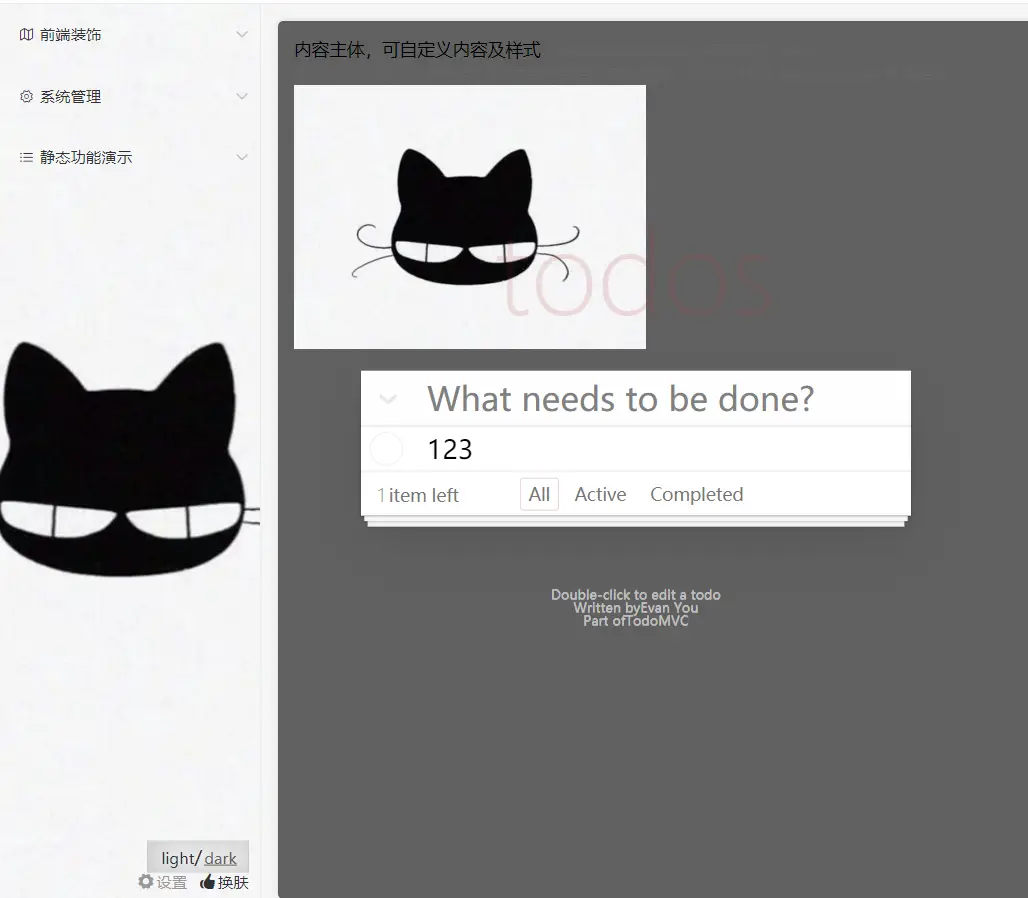Click the cat picture in content area
The width and height of the screenshot is (1028, 898).
pos(470,217)
